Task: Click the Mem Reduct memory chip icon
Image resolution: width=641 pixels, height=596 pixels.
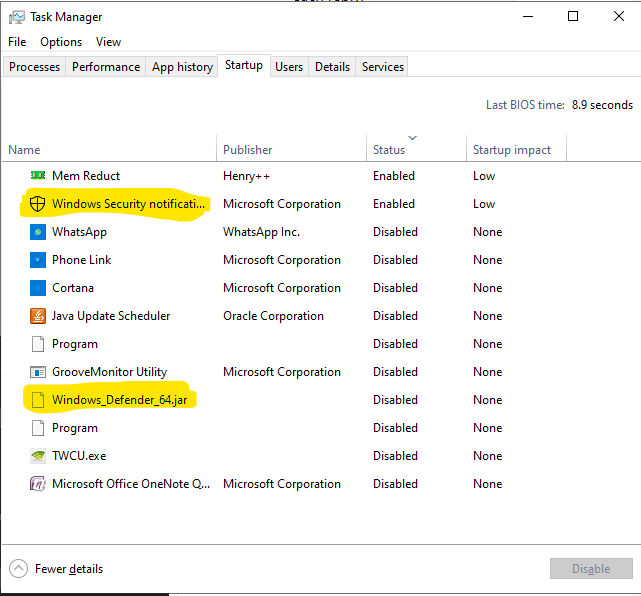Action: (38, 175)
